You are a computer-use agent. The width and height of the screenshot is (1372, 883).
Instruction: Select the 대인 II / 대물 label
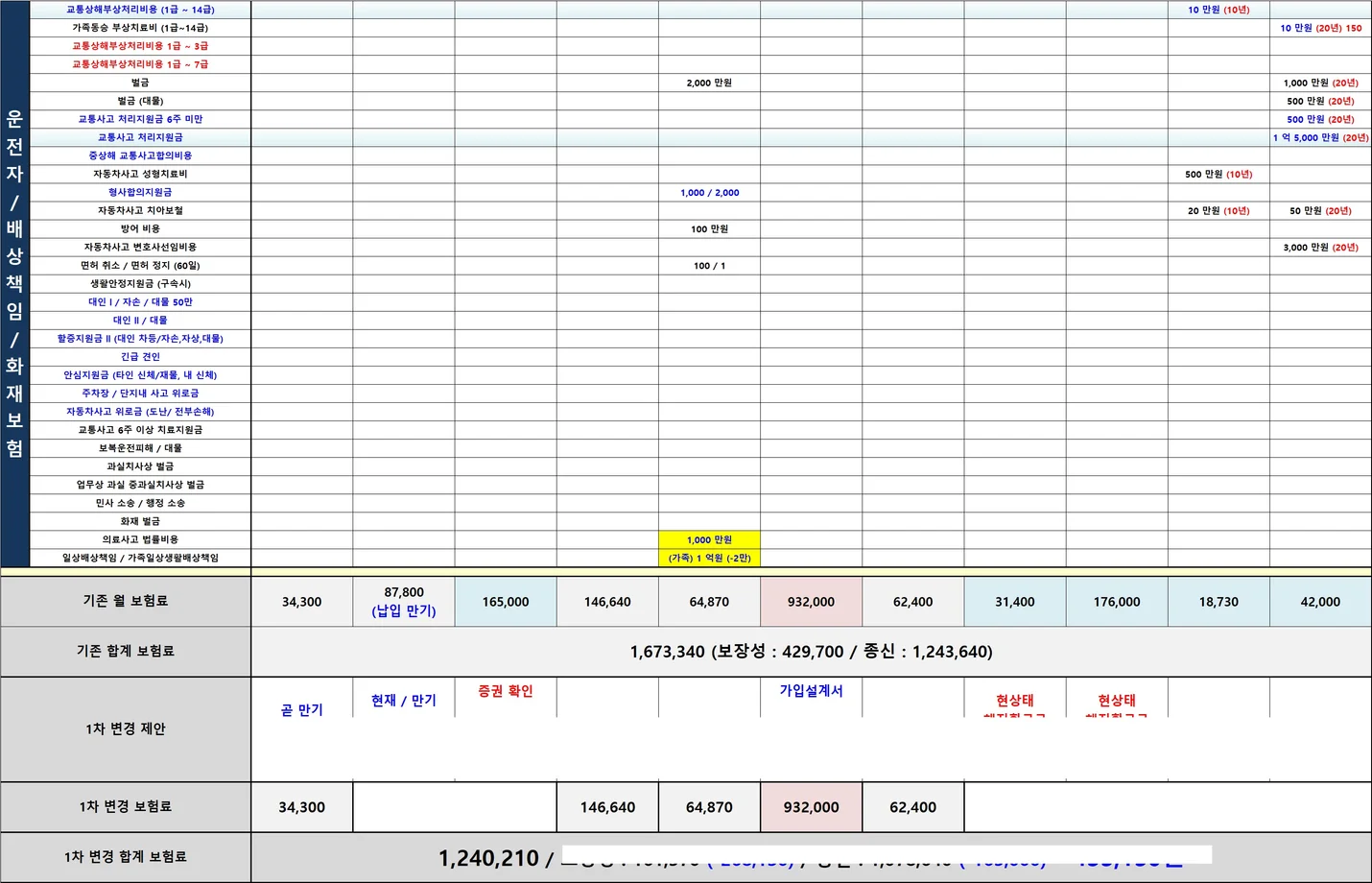140,320
